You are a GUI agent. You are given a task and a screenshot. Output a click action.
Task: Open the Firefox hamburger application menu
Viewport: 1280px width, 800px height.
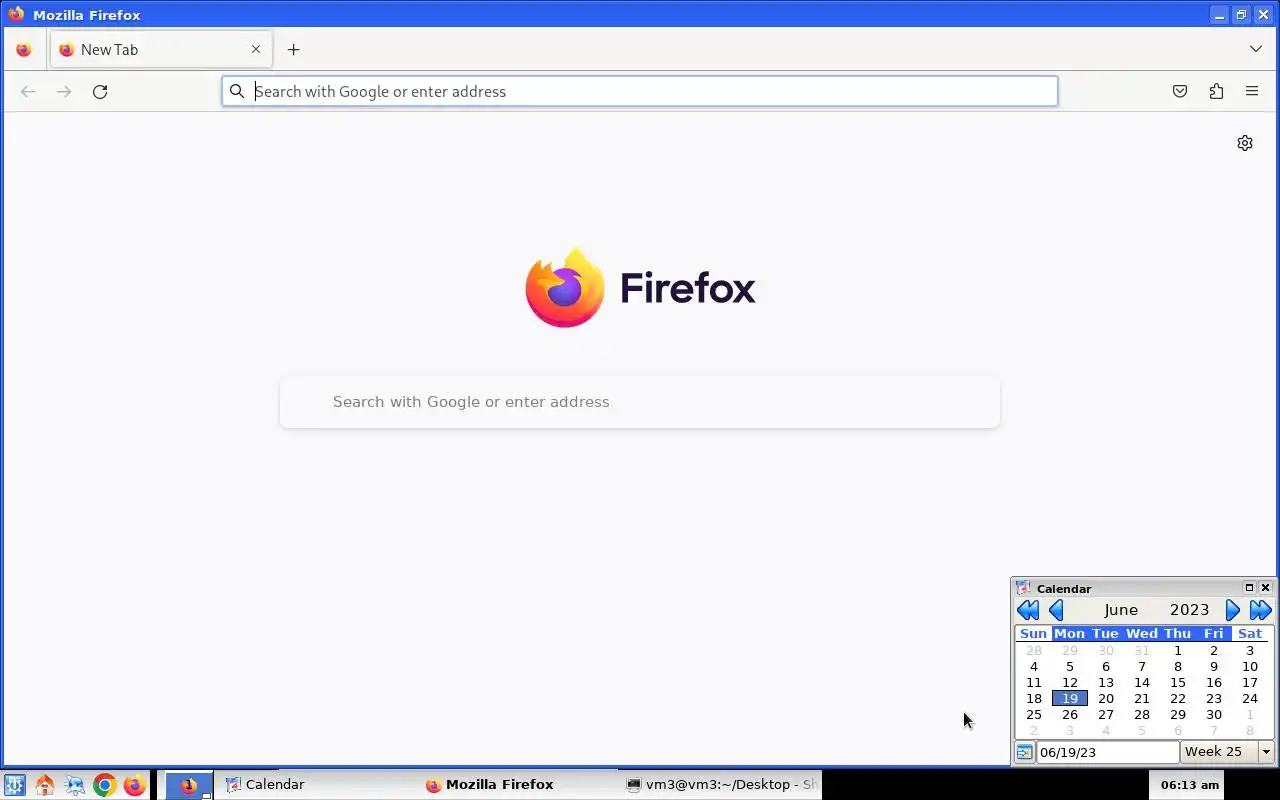pos(1252,91)
